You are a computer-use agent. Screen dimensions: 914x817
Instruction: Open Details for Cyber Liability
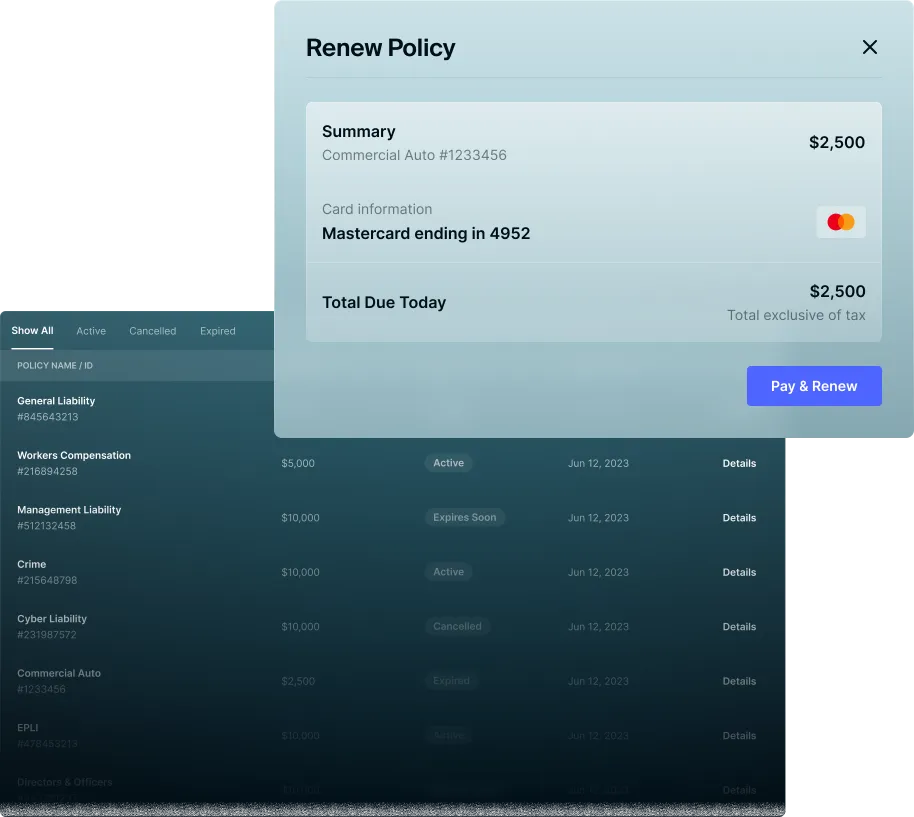[739, 626]
